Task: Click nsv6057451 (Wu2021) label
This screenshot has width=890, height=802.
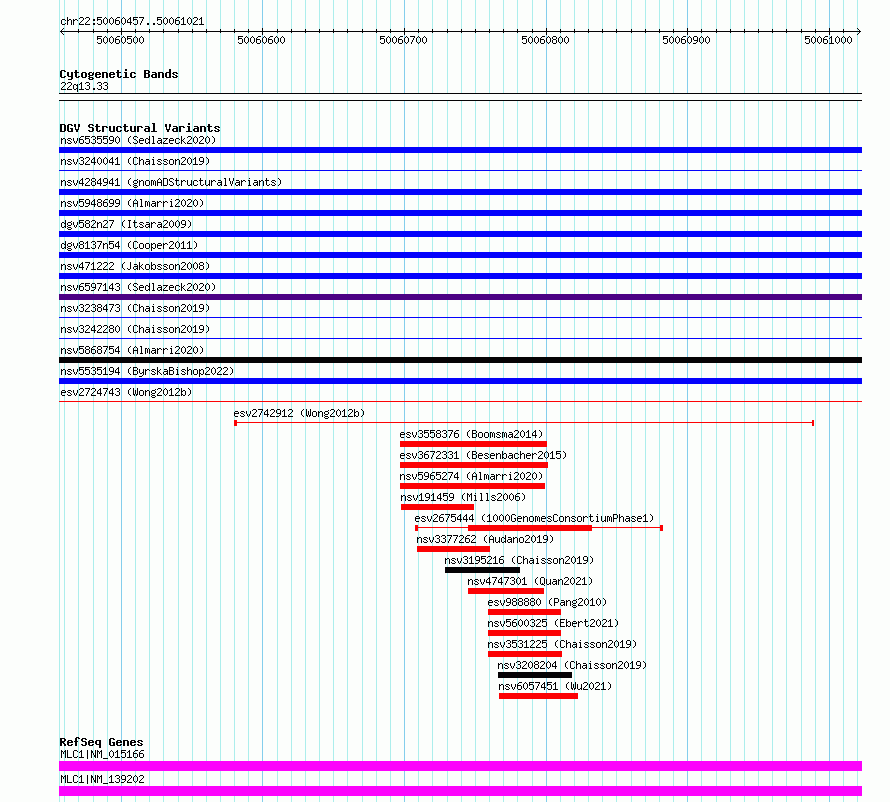Action: tap(555, 686)
